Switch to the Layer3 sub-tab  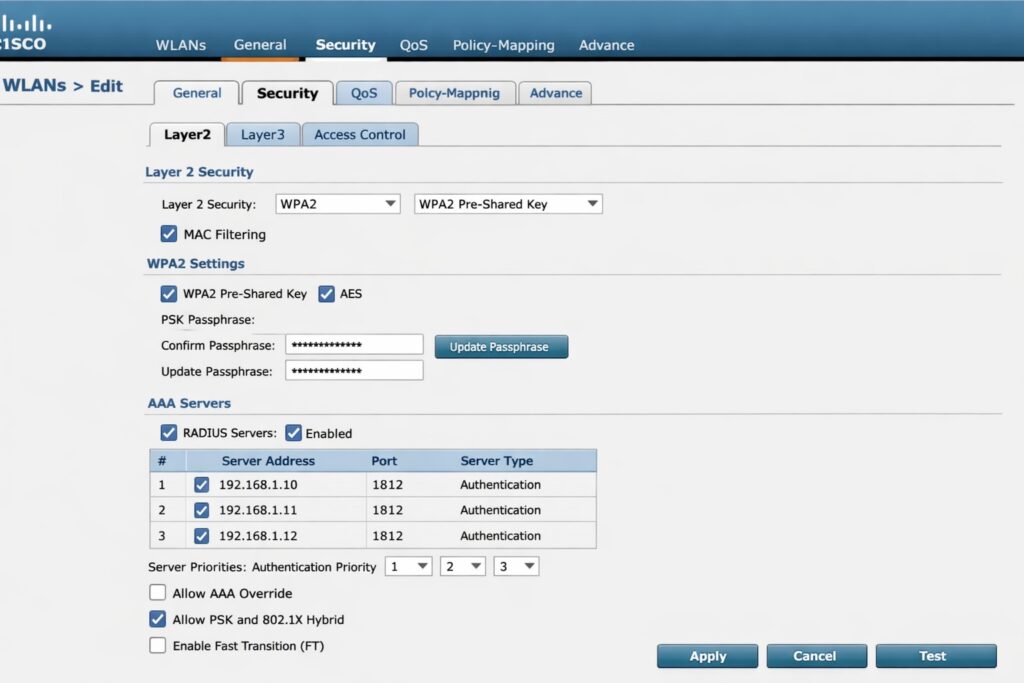point(262,134)
